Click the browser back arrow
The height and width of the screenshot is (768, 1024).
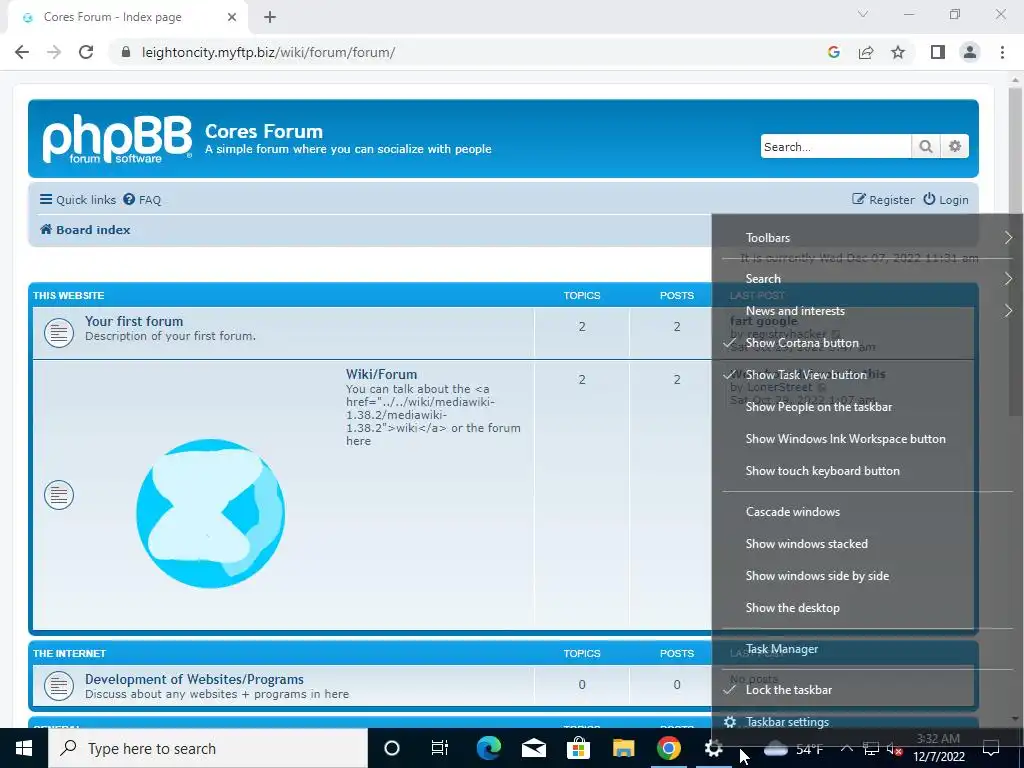click(22, 52)
